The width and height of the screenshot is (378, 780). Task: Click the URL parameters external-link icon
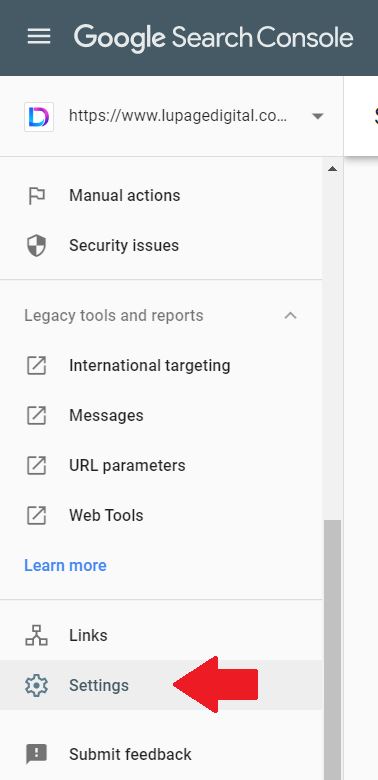click(x=36, y=466)
